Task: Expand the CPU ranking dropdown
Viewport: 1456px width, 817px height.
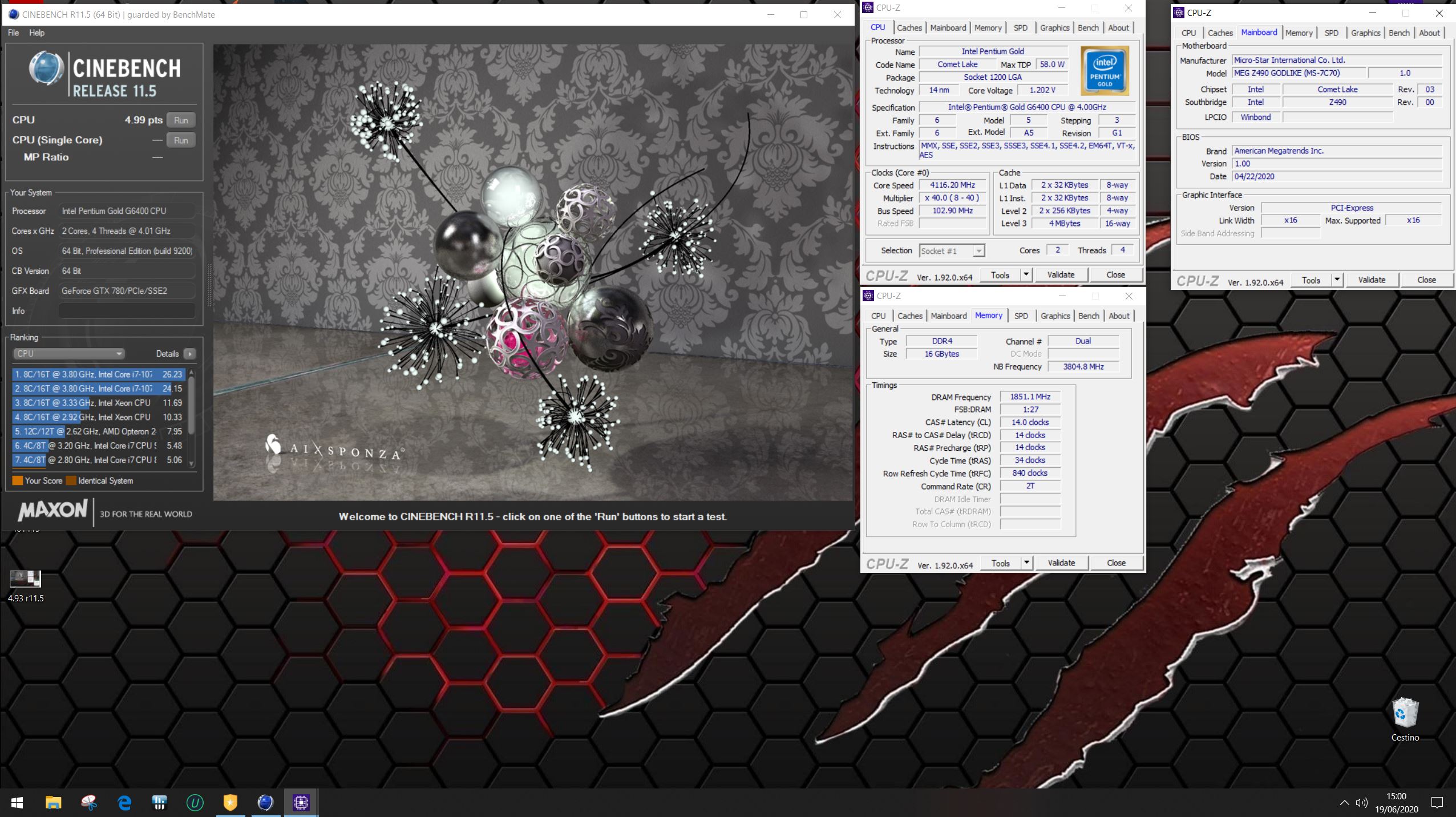Action: (x=68, y=354)
